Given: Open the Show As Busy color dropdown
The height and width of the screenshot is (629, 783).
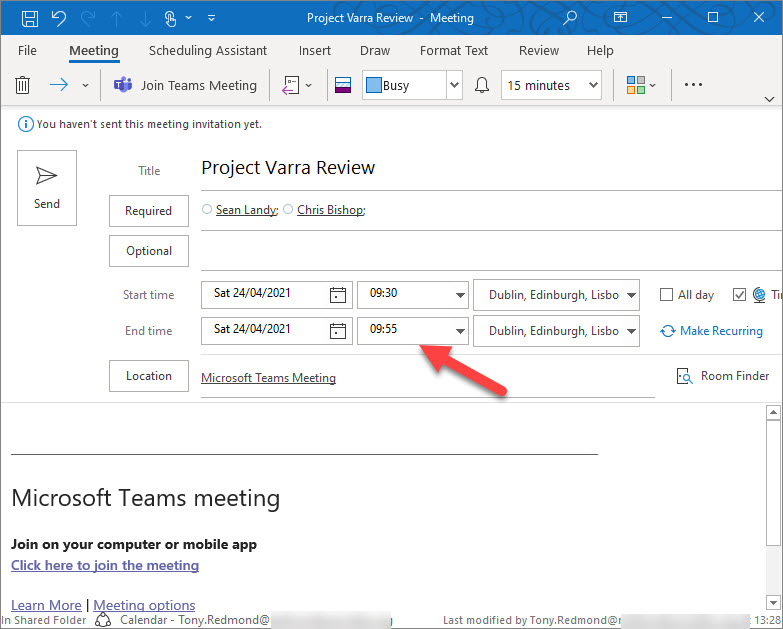Looking at the screenshot, I should click(454, 86).
